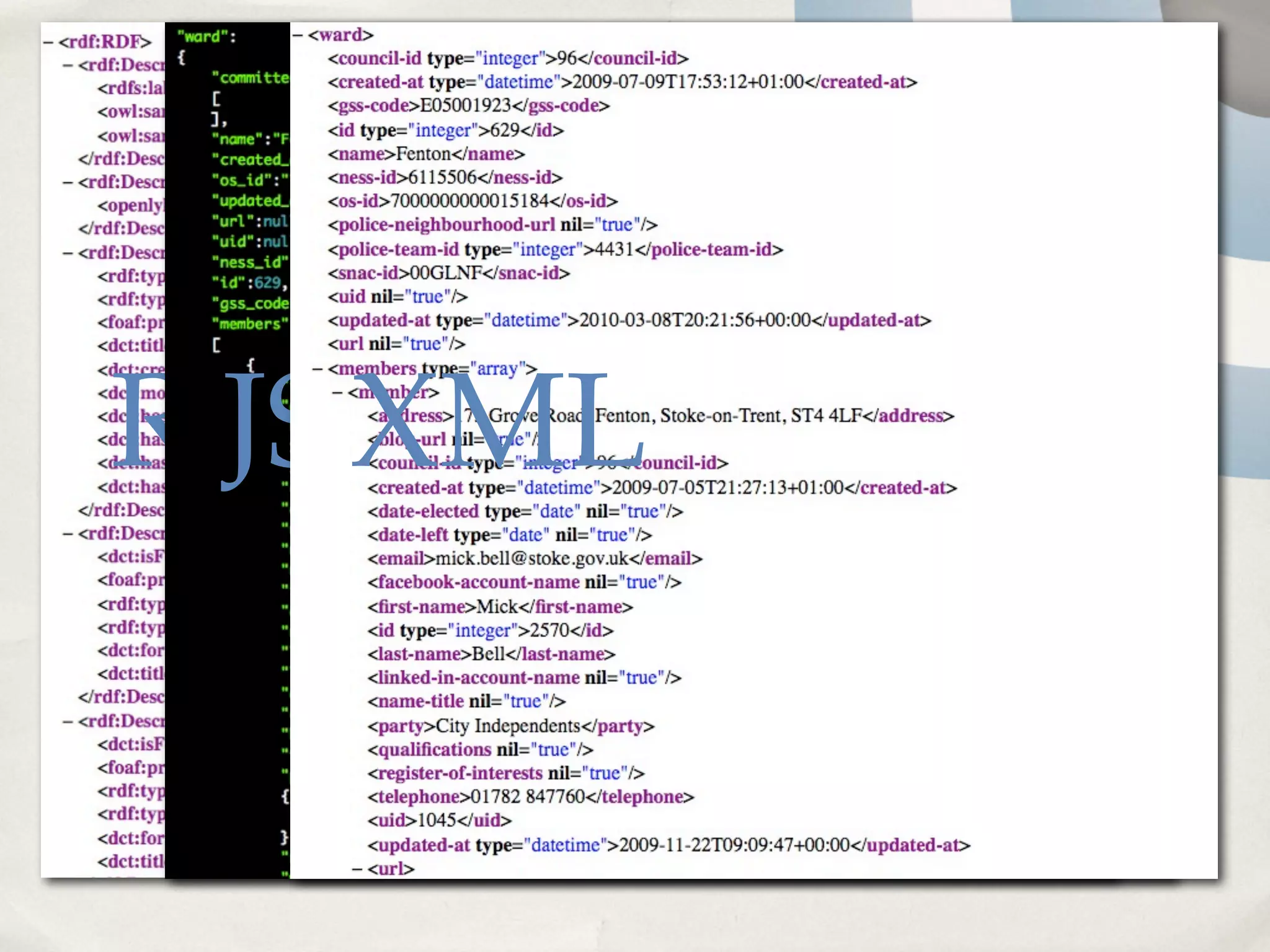Click the name-title nil line

(x=467, y=701)
